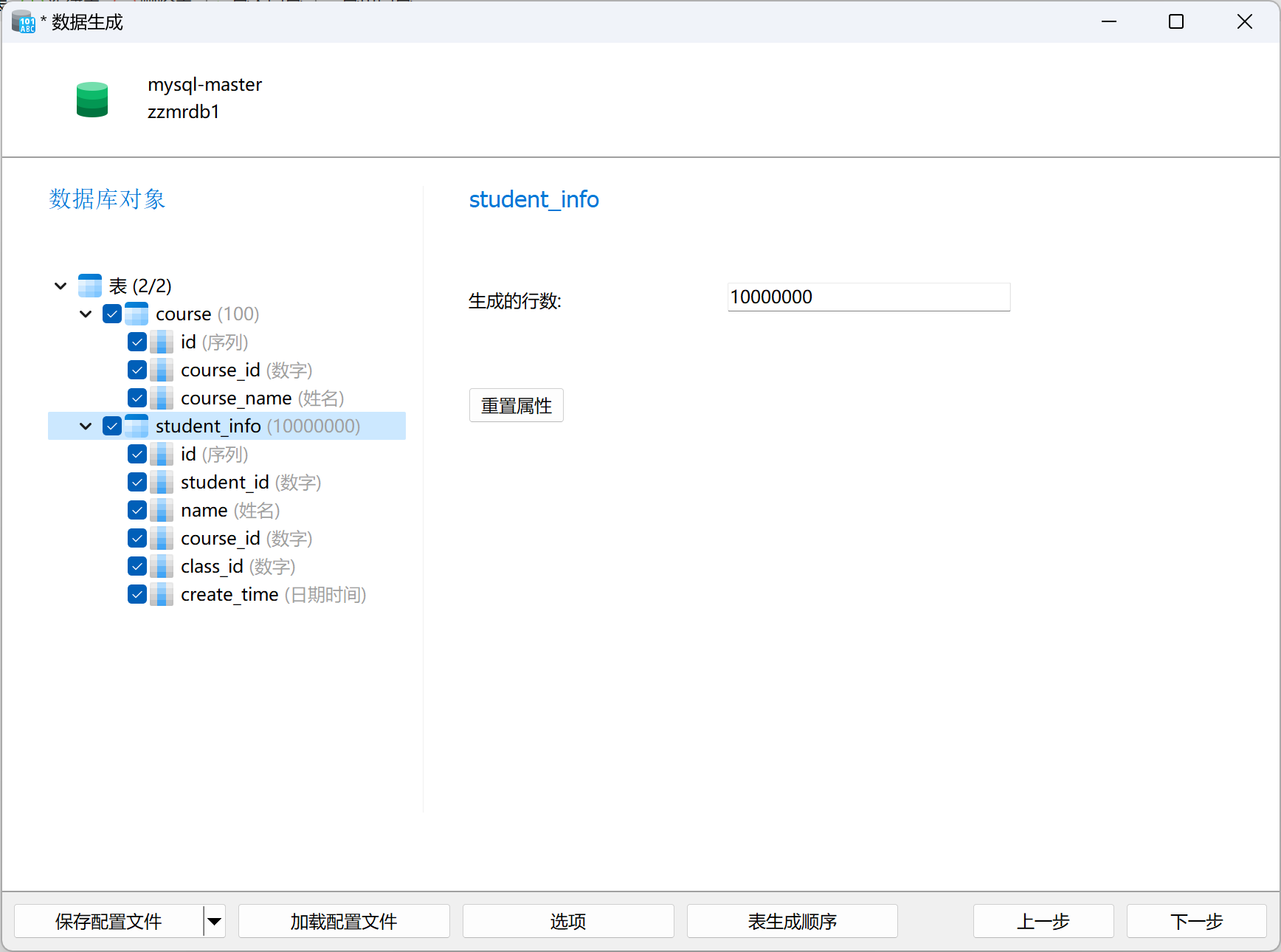Collapse the course table node
Screen dimensions: 1281x952
(x=86, y=314)
